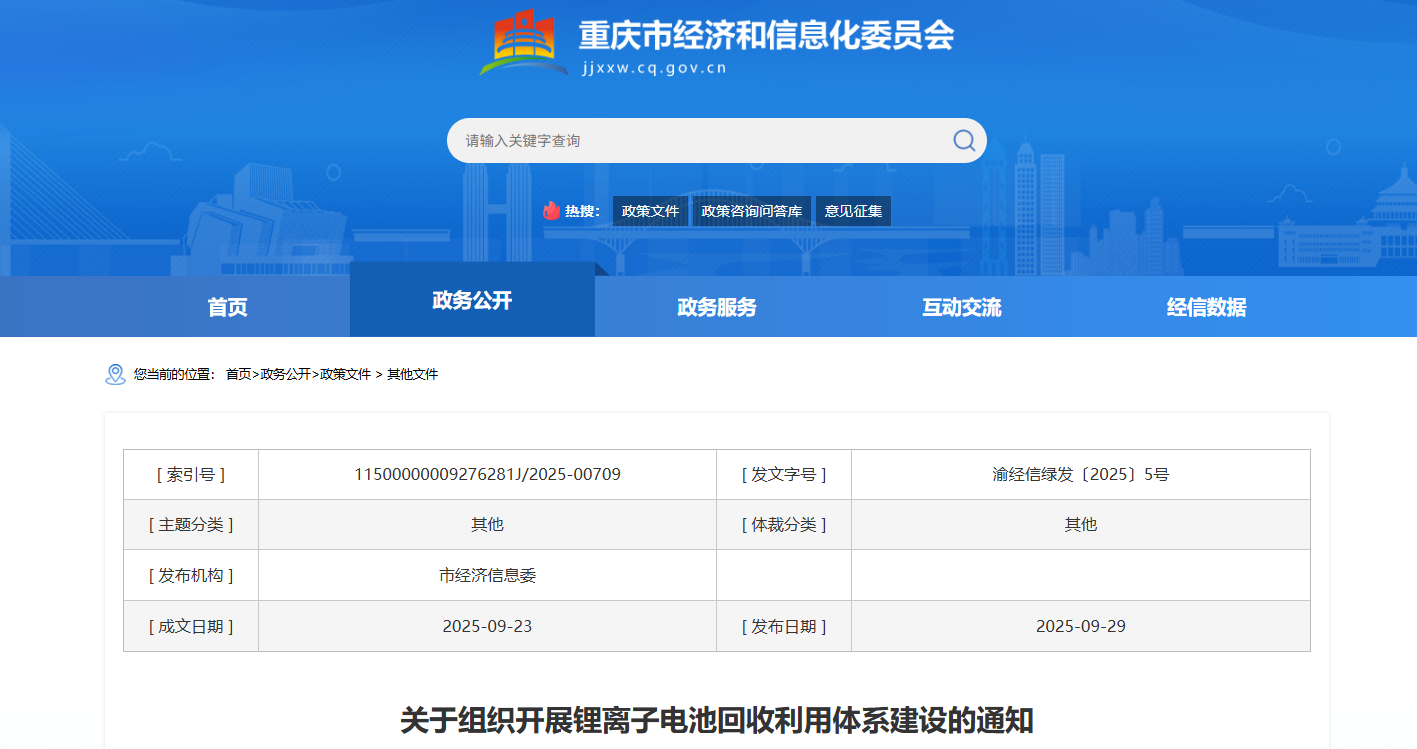This screenshot has width=1417, height=749.
Task: Select 政务服务 navigation tab
Action: point(717,307)
